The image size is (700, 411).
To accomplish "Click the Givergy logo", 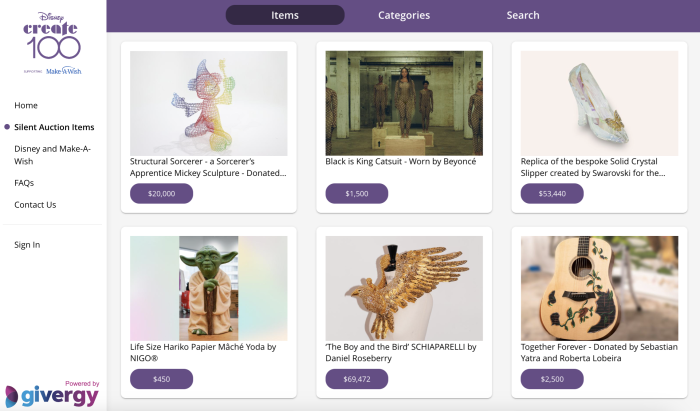I will pyautogui.click(x=52, y=395).
